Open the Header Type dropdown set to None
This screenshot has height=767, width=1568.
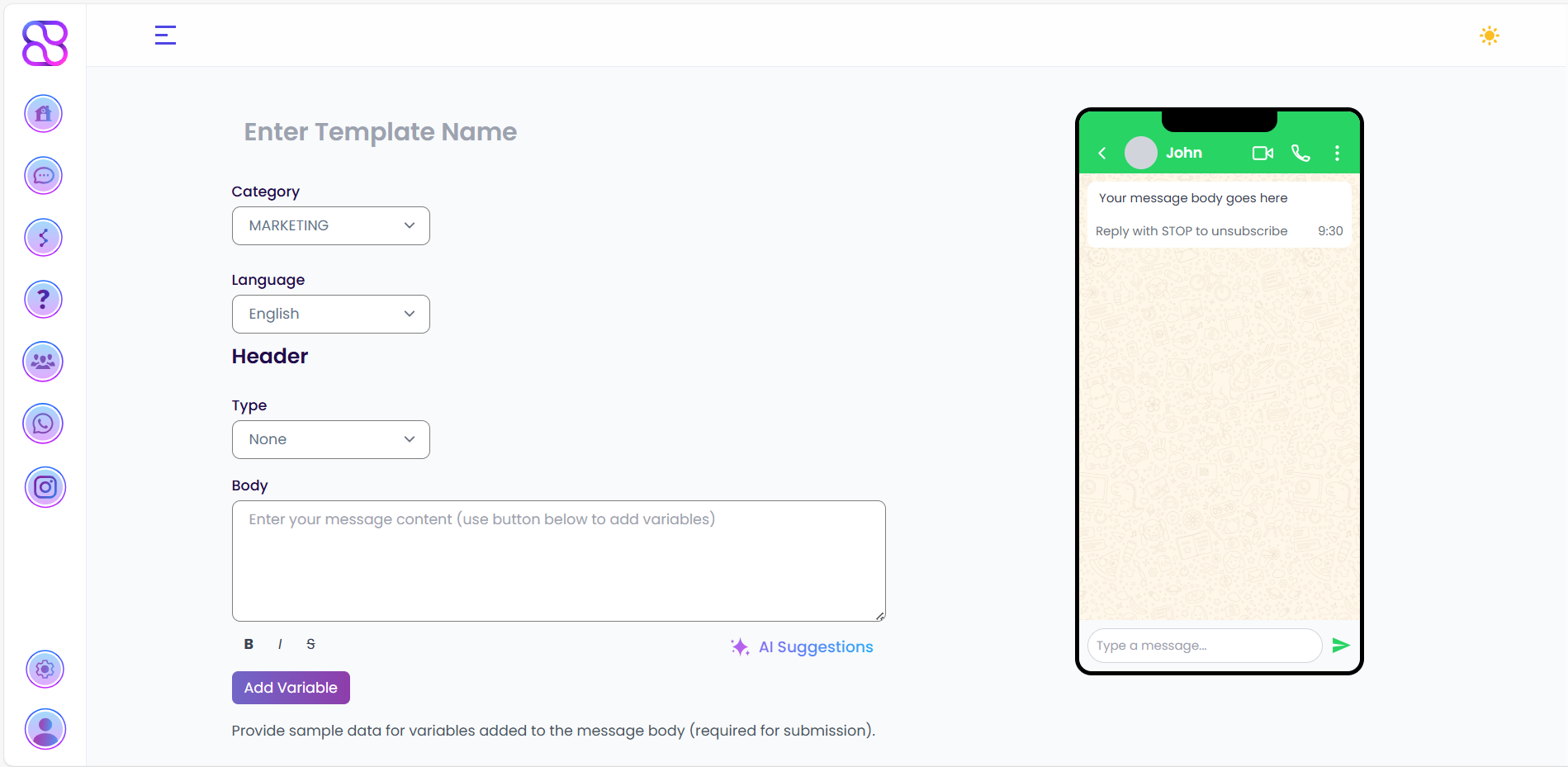click(330, 439)
